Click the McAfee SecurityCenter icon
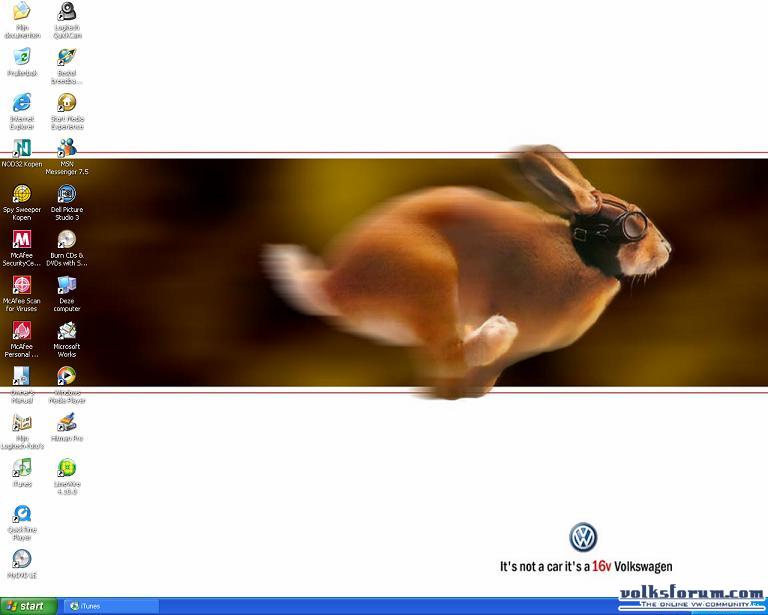This screenshot has width=768, height=615. (x=22, y=239)
